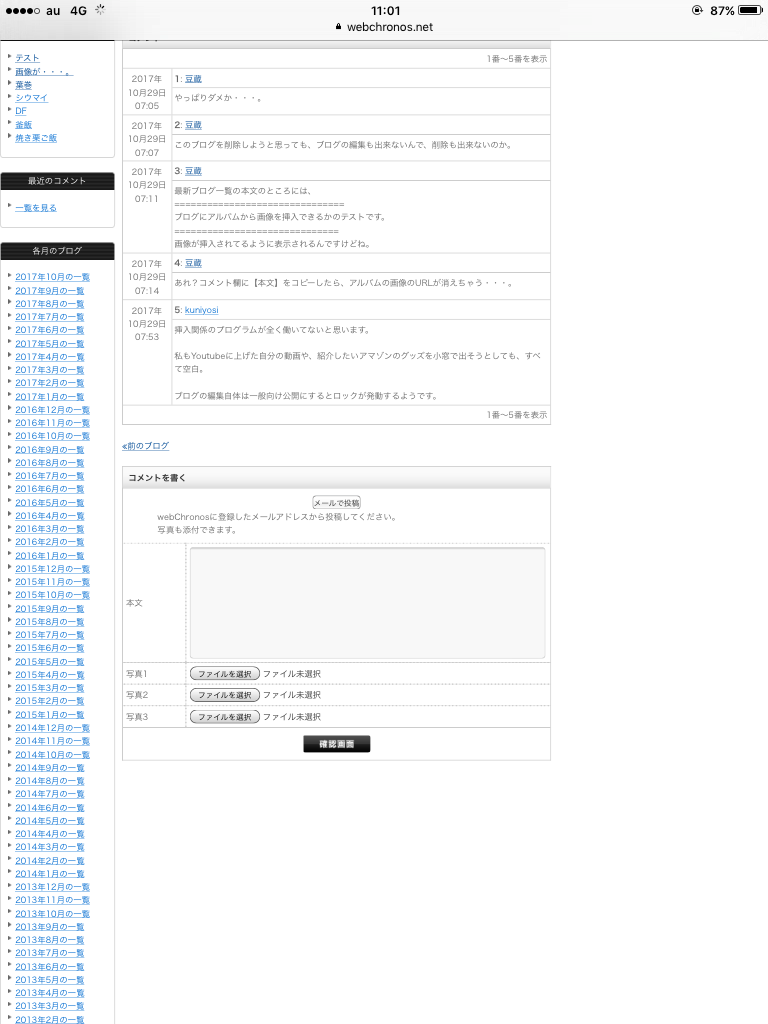Open the 2017年10月の一覧 archive
This screenshot has width=768, height=1024.
coord(52,277)
